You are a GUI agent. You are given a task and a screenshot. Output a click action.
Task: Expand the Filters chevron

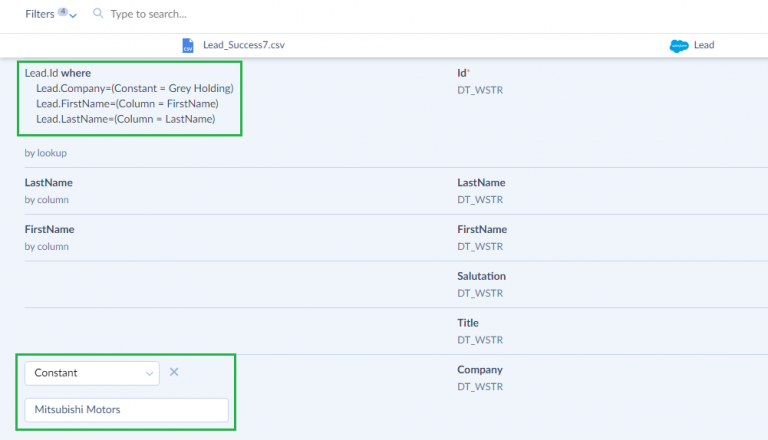coord(73,16)
